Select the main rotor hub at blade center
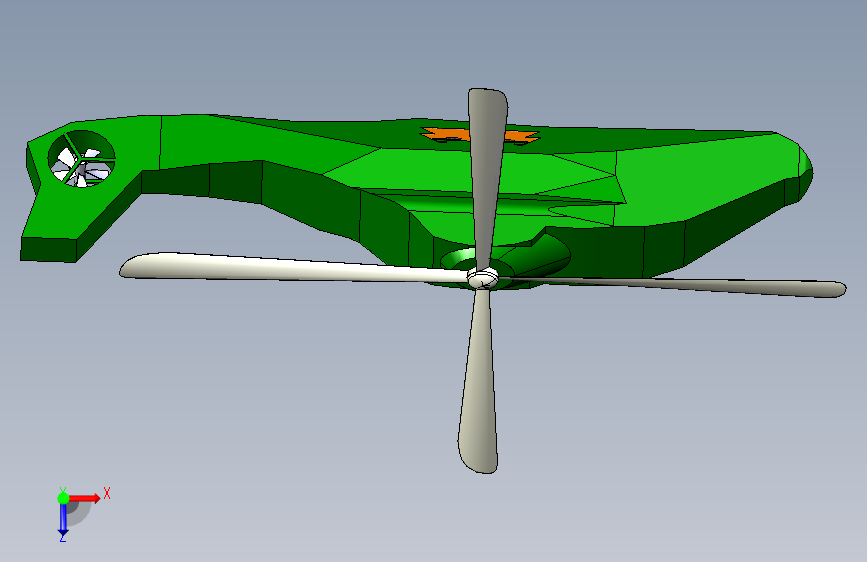This screenshot has width=867, height=562. click(x=483, y=277)
